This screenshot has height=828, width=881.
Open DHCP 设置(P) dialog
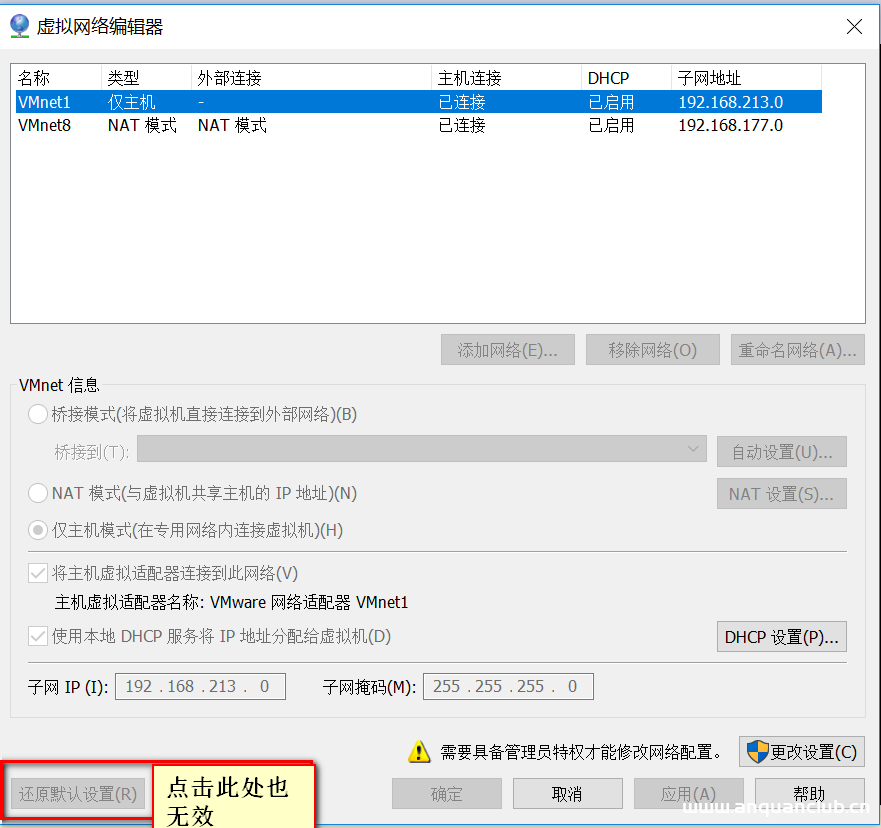[781, 636]
